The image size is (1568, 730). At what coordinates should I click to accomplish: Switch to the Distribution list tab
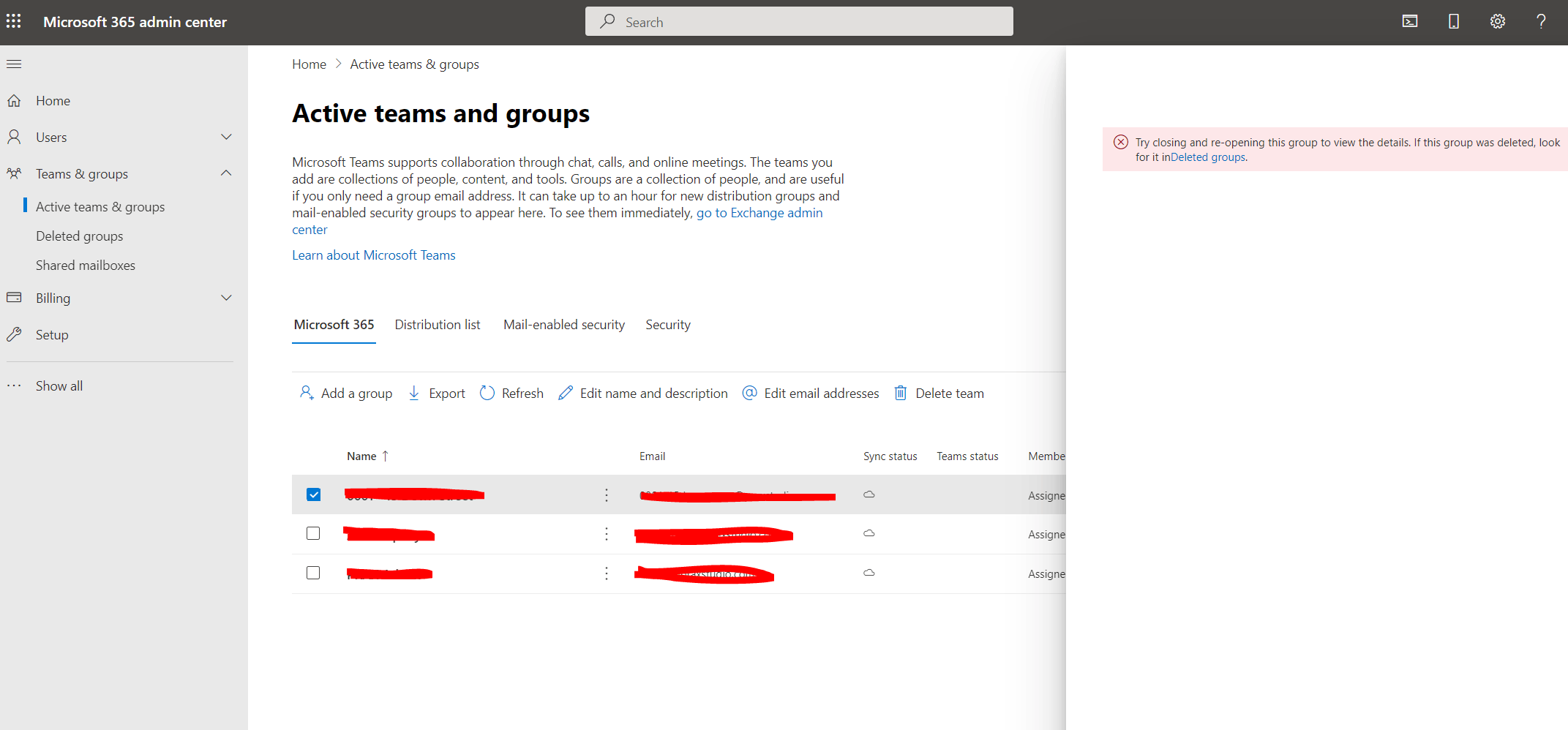pyautogui.click(x=438, y=325)
